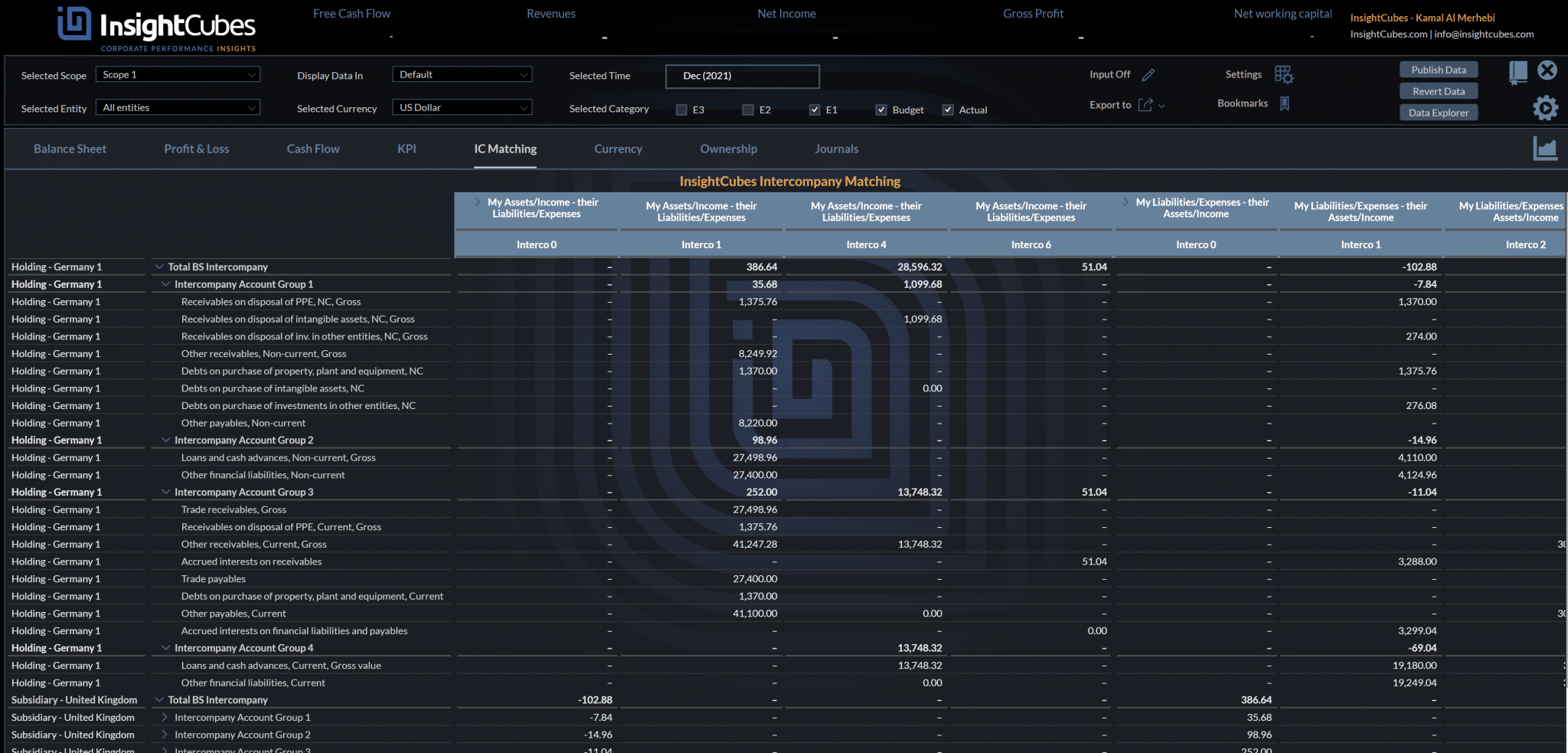Enable the E2 category checkbox
Image resolution: width=1568 pixels, height=753 pixels.
747,110
